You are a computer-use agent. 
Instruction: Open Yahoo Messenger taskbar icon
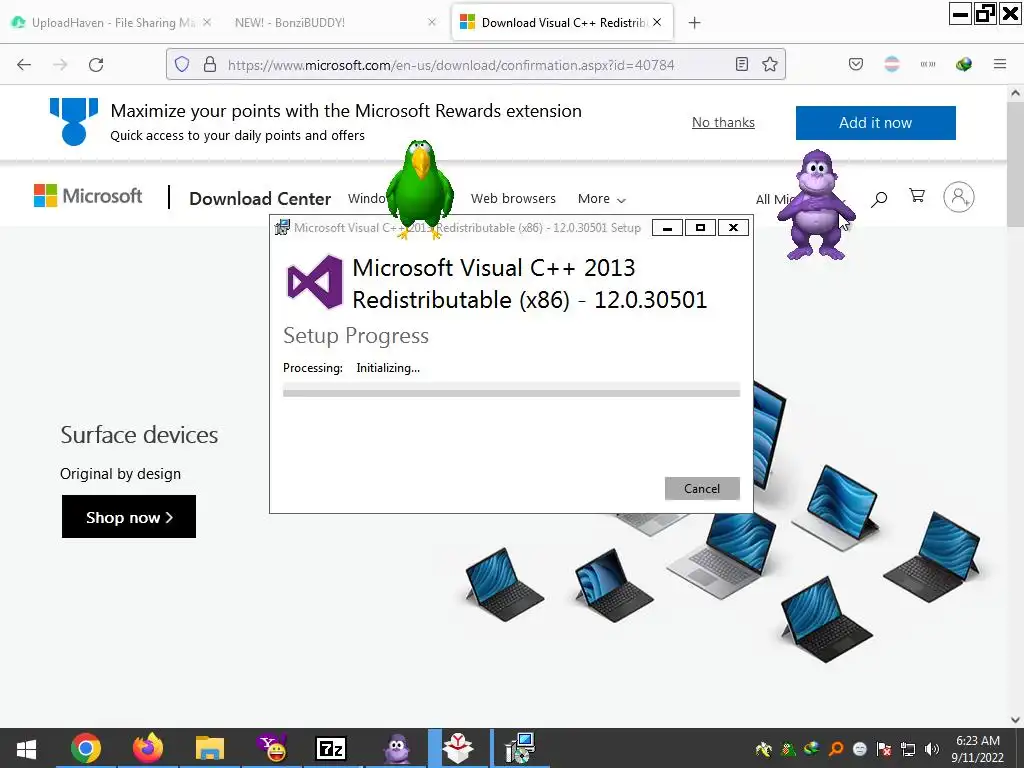(272, 748)
